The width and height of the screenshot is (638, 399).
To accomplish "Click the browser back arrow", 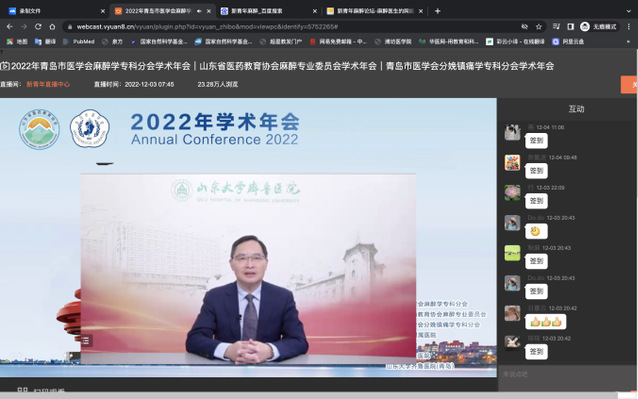I will tap(10, 27).
